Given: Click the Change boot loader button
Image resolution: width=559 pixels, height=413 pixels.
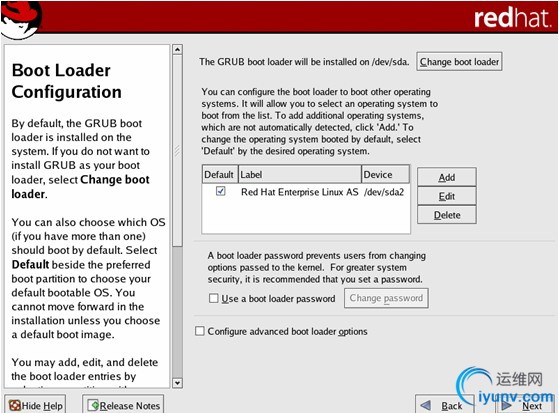Looking at the screenshot, I should (x=459, y=61).
